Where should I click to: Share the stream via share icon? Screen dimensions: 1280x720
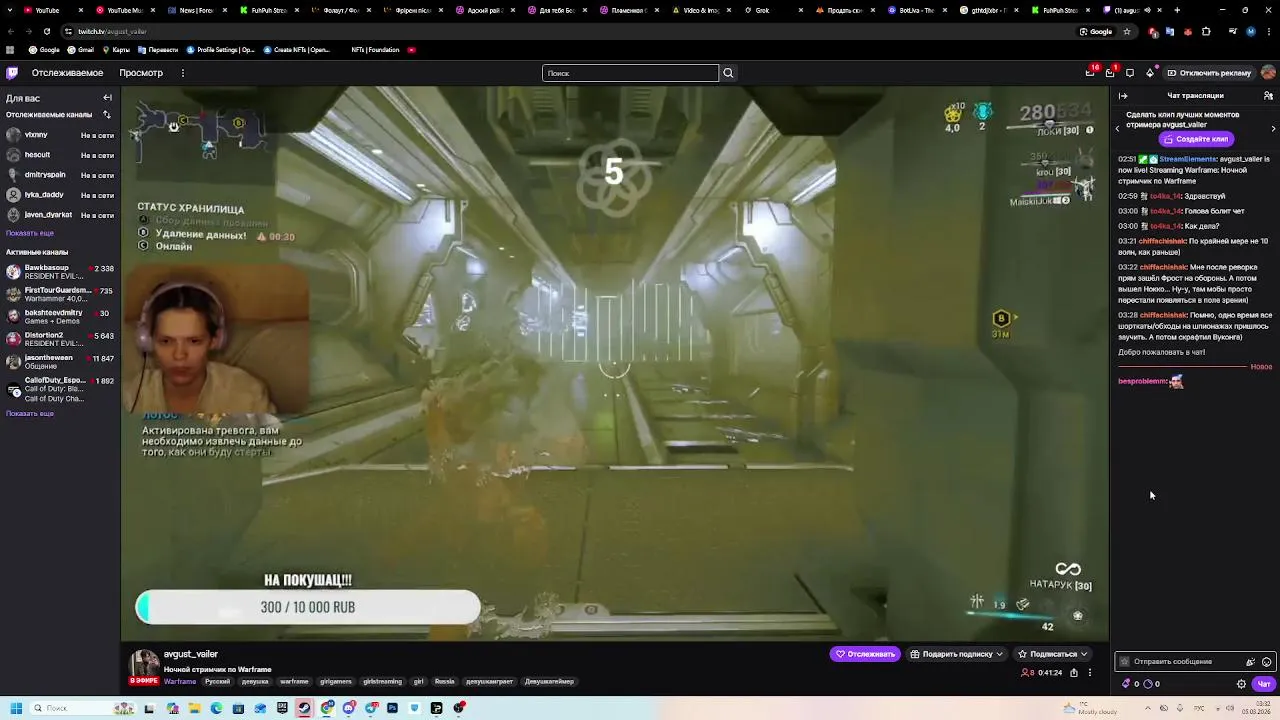[1074, 673]
